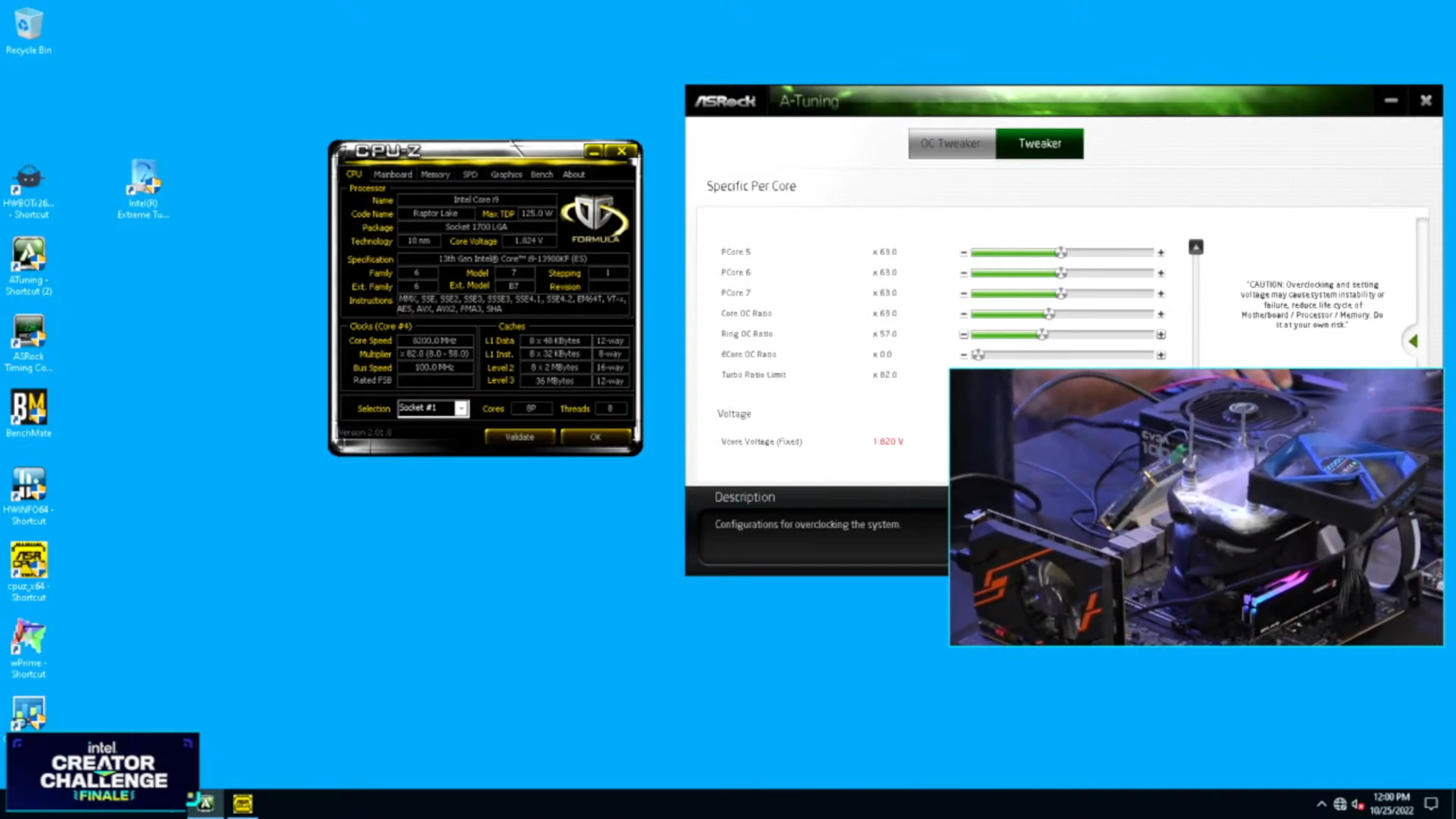The width and height of the screenshot is (1456, 819).
Task: Decrease Ring OC Ratio with minus button
Action: (x=963, y=335)
